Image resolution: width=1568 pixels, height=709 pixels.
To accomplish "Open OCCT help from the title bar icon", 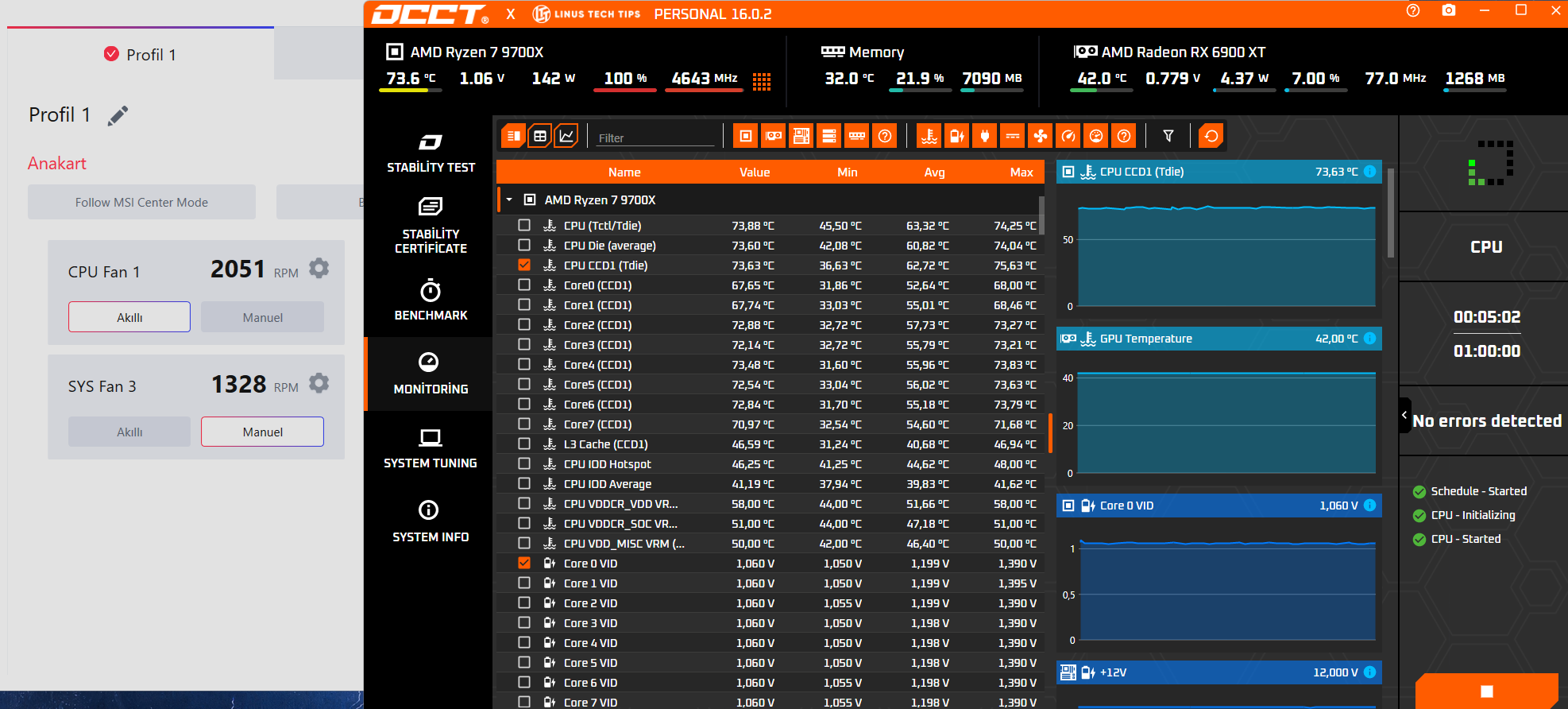I will (x=1413, y=11).
